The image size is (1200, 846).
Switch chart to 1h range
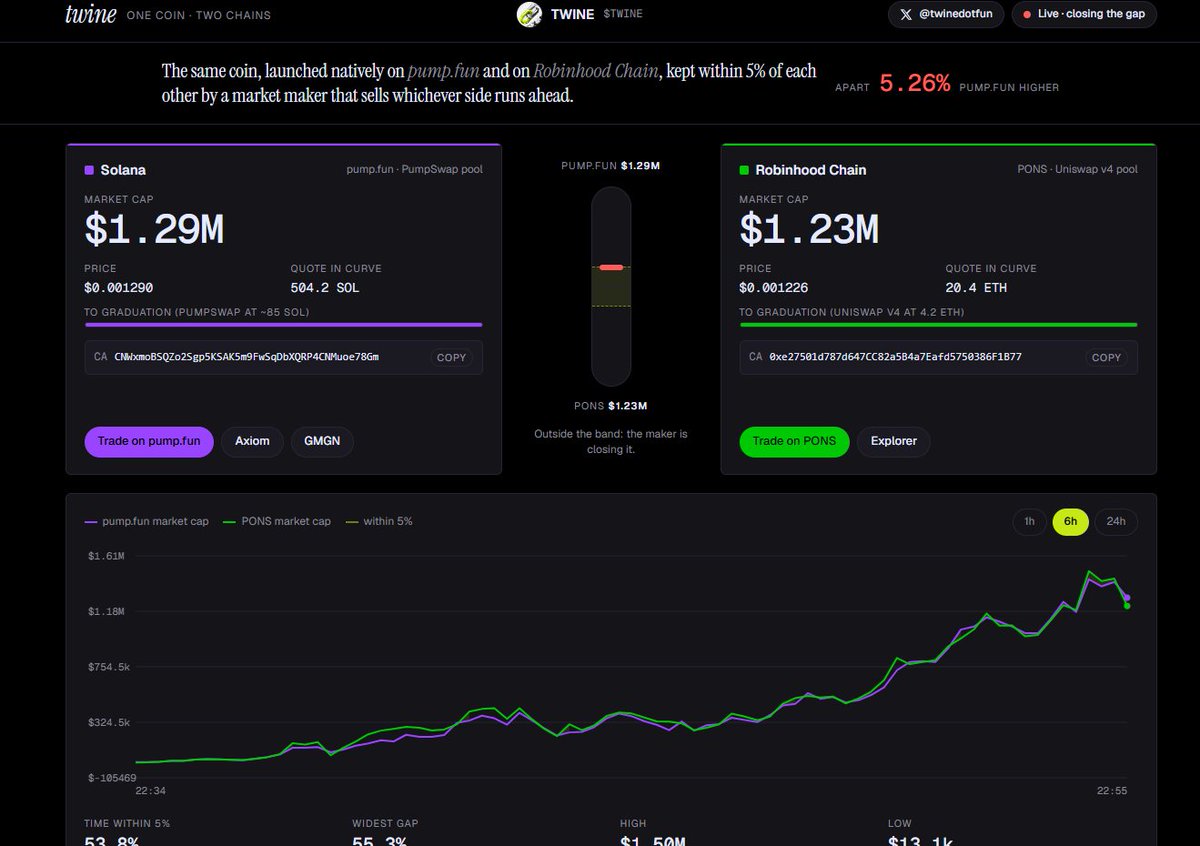(x=1029, y=521)
